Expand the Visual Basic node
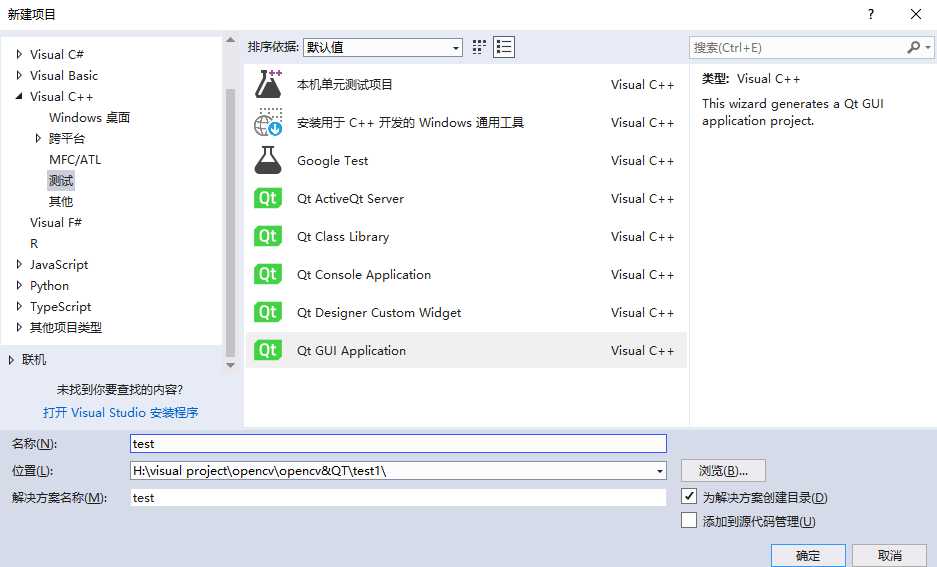This screenshot has width=937, height=567. tap(19, 75)
